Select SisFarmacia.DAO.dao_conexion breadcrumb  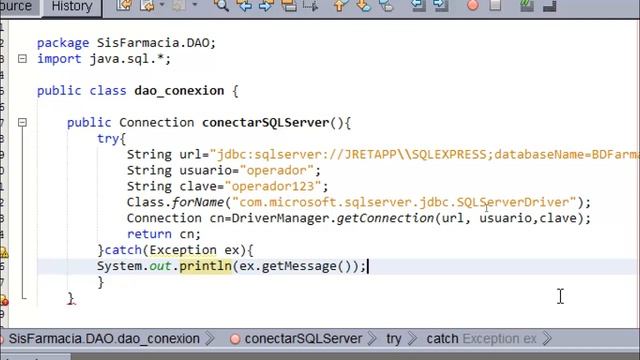click(x=104, y=339)
